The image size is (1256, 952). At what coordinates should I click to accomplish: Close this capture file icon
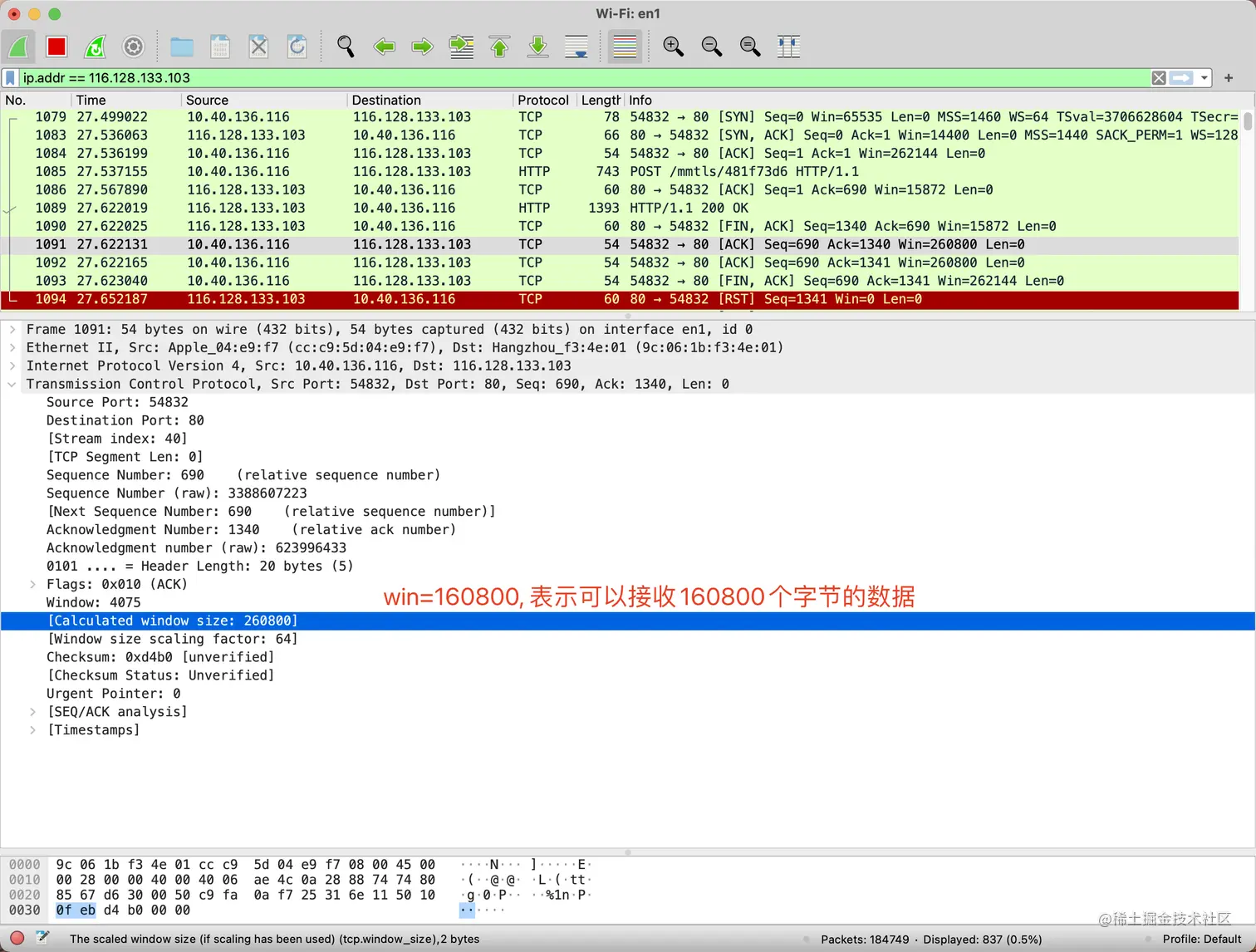pyautogui.click(x=259, y=47)
